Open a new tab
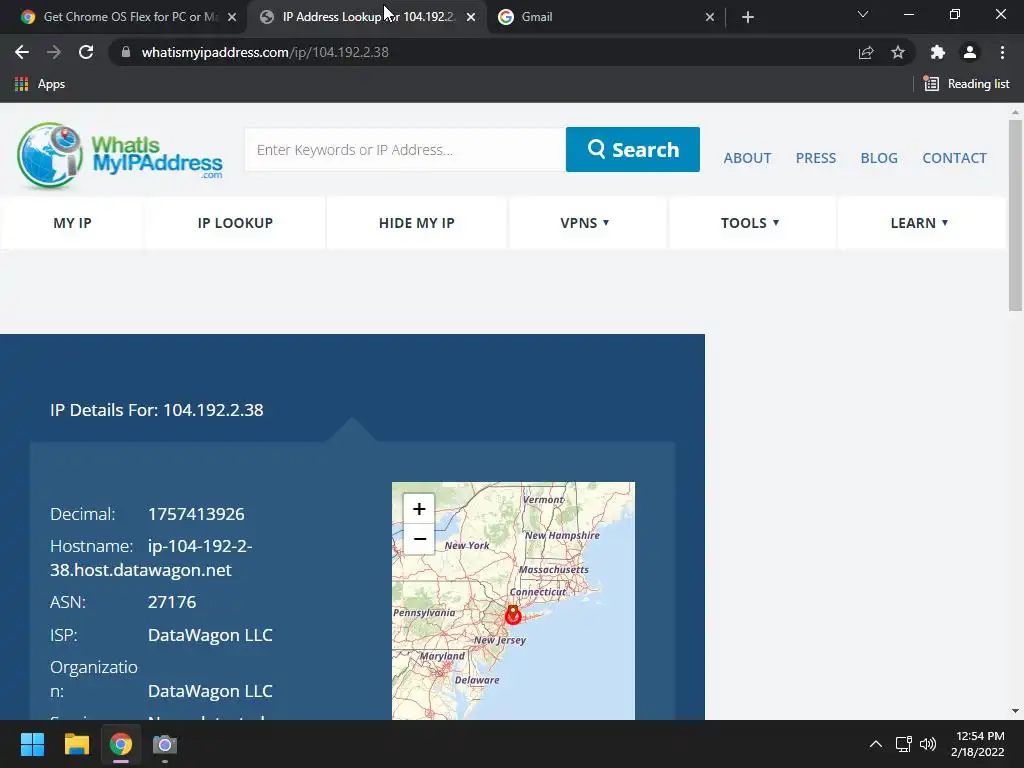 748,17
